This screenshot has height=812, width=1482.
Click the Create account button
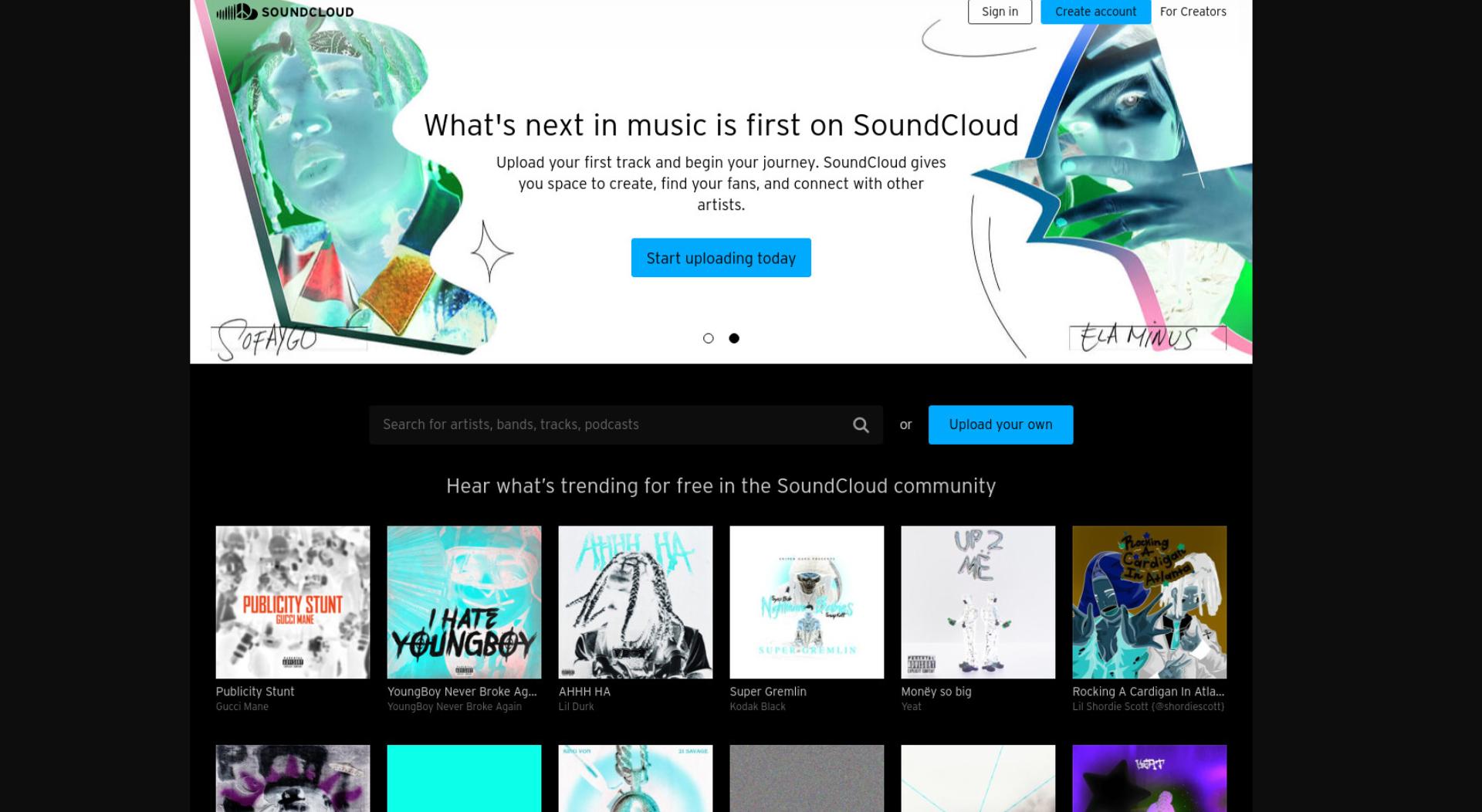[x=1095, y=12]
